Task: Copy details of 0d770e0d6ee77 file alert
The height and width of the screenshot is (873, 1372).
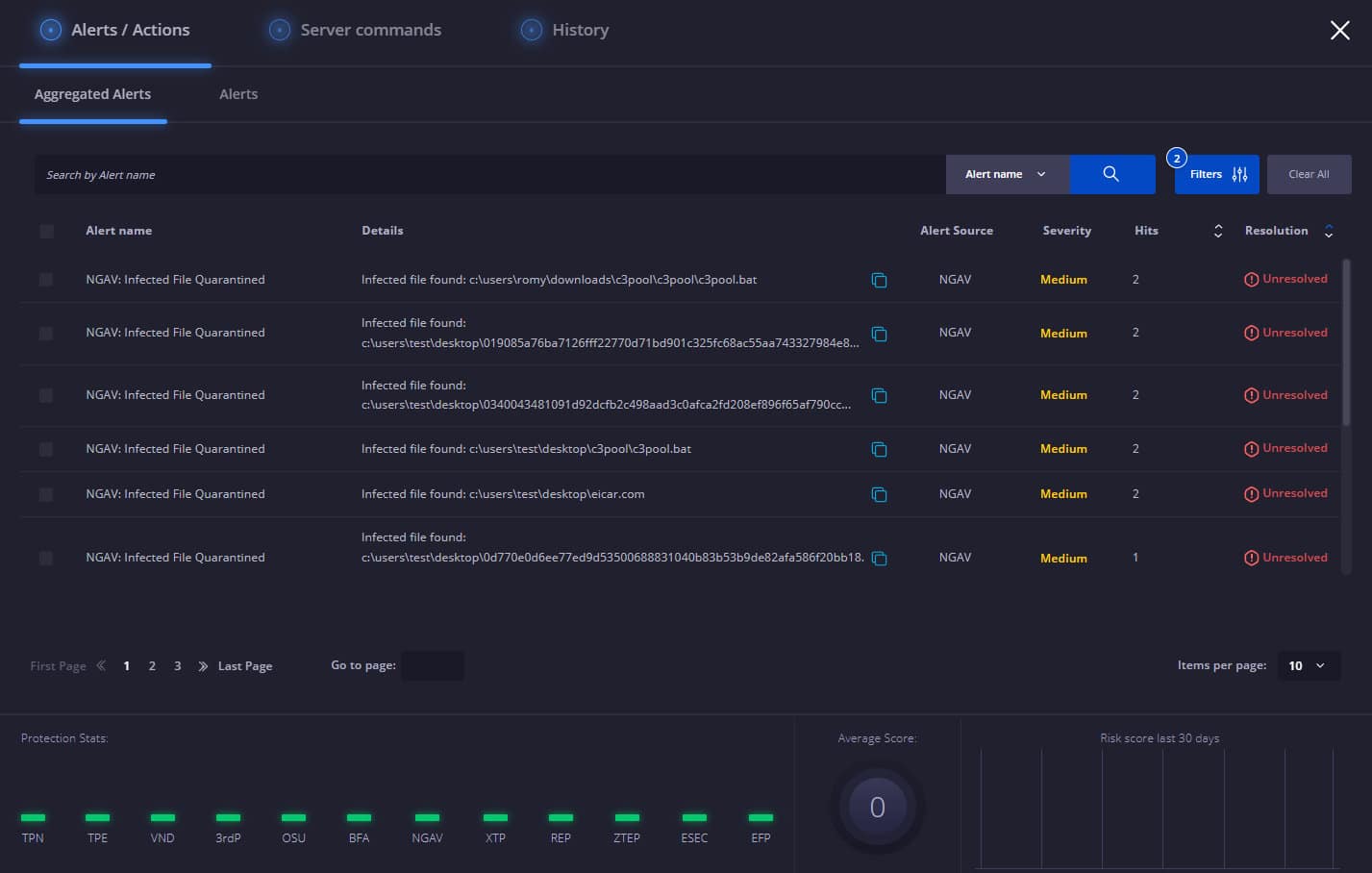Action: pos(879,558)
